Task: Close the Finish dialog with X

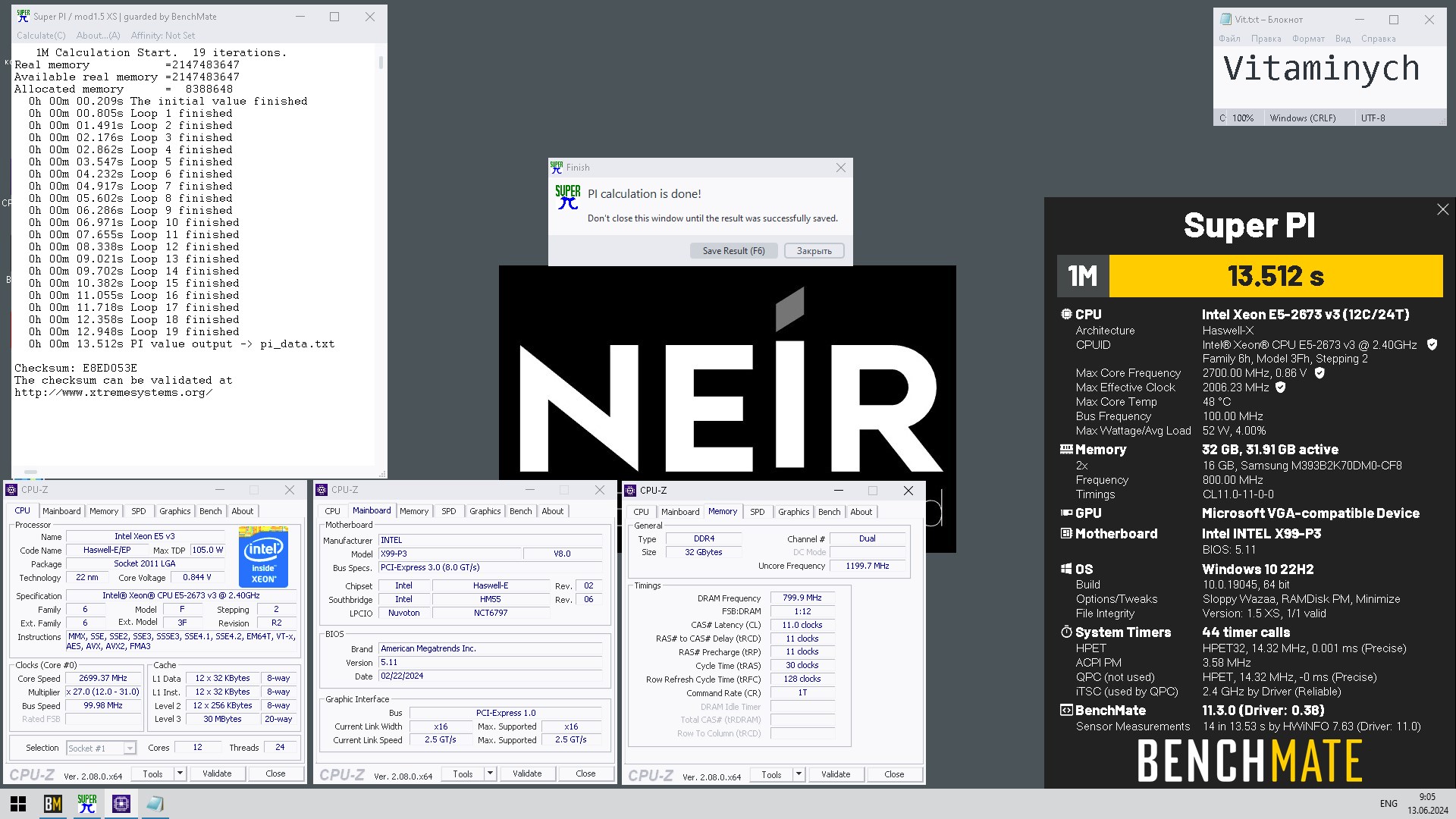Action: point(840,168)
